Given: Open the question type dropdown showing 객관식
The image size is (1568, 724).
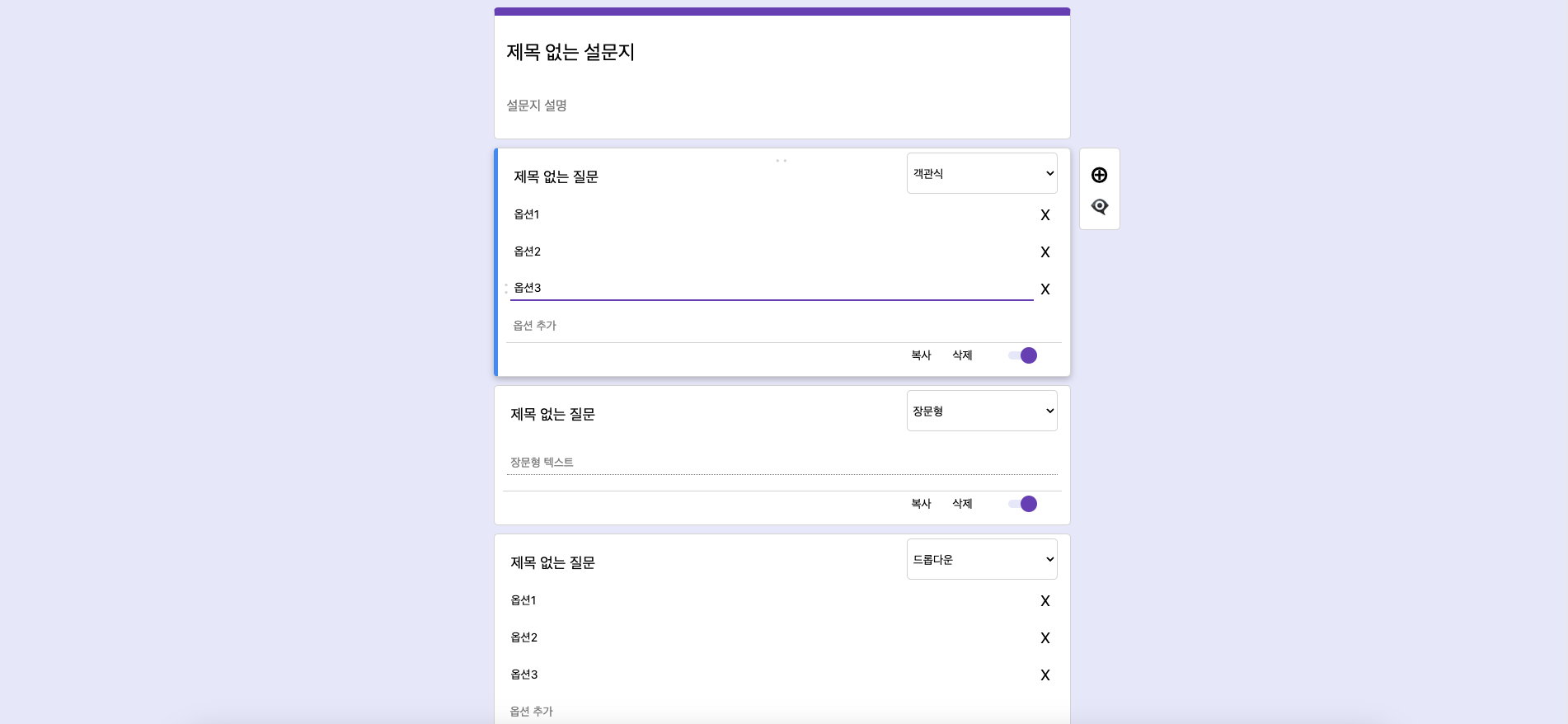Looking at the screenshot, I should (981, 173).
